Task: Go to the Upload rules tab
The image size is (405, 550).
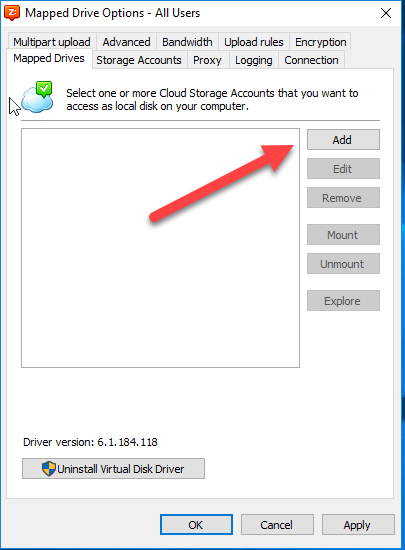Action: (254, 42)
